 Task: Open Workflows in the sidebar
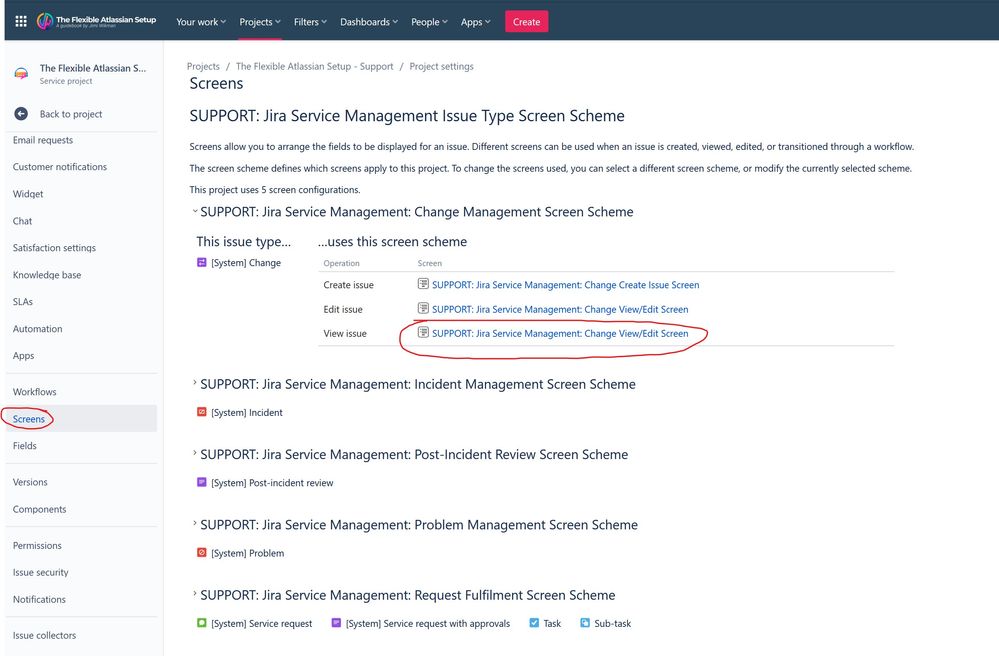pyautogui.click(x=34, y=392)
